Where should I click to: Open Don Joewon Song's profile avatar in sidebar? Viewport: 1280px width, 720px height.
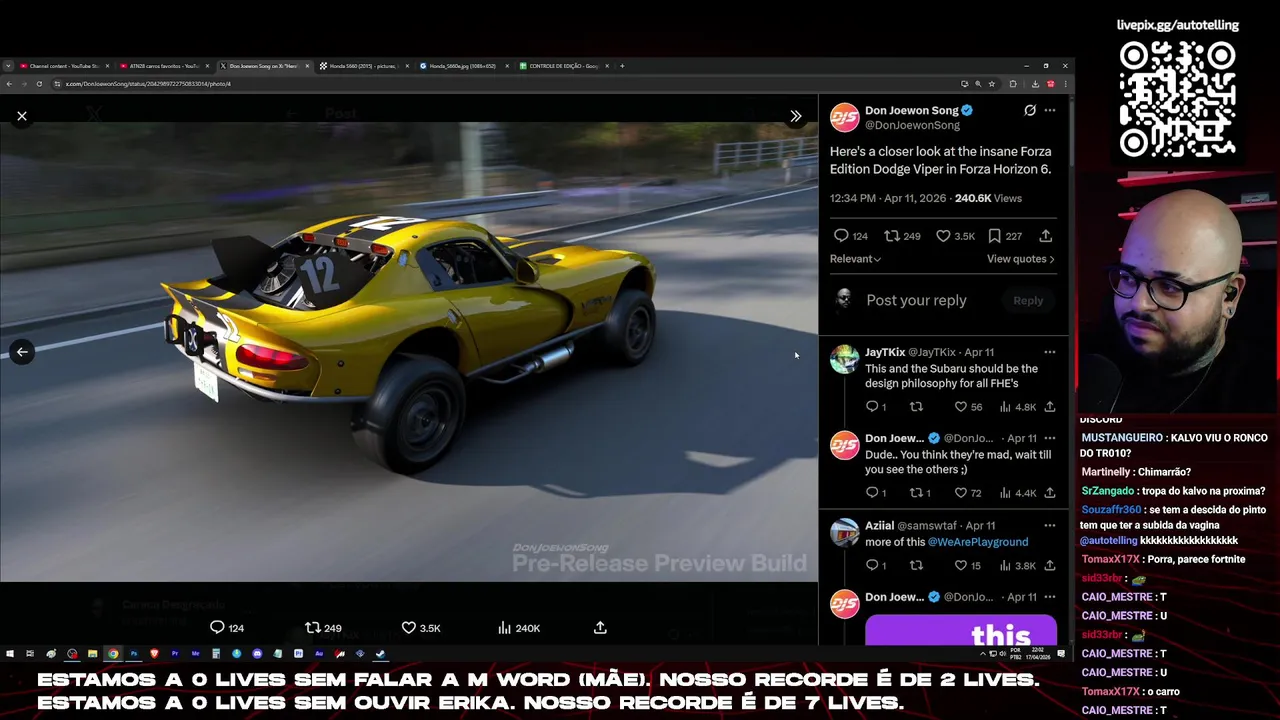click(845, 117)
